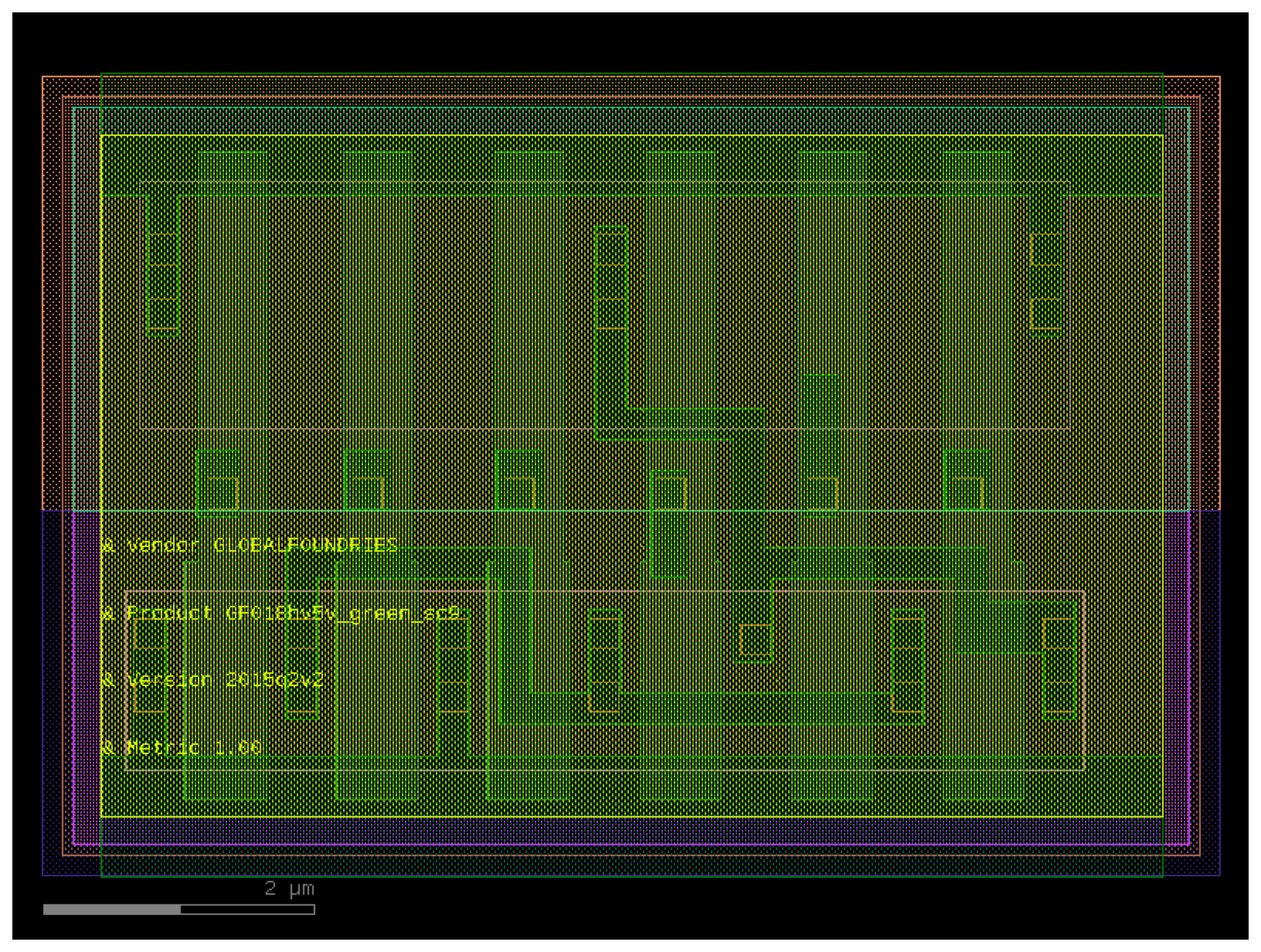Select the "Metric 1.00" text label
This screenshot has height=952, width=1261.
pos(194,748)
